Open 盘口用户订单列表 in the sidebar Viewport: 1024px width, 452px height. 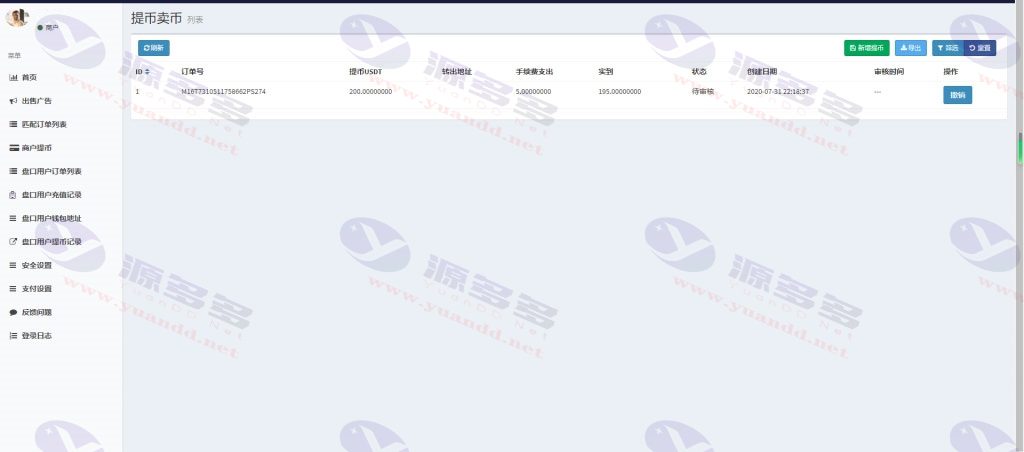tap(46, 171)
